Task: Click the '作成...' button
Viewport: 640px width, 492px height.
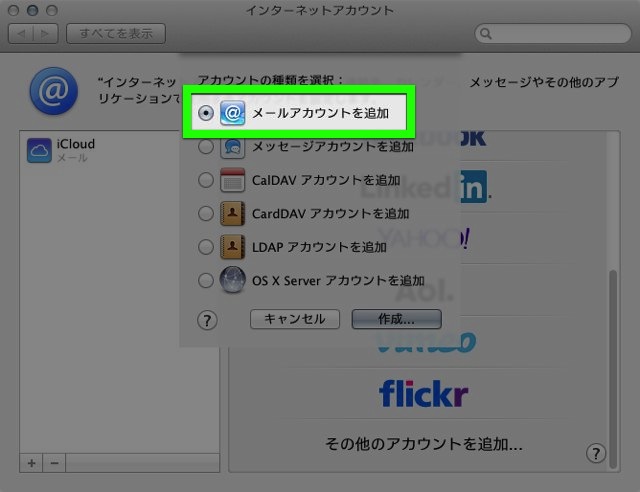Action: [x=396, y=319]
